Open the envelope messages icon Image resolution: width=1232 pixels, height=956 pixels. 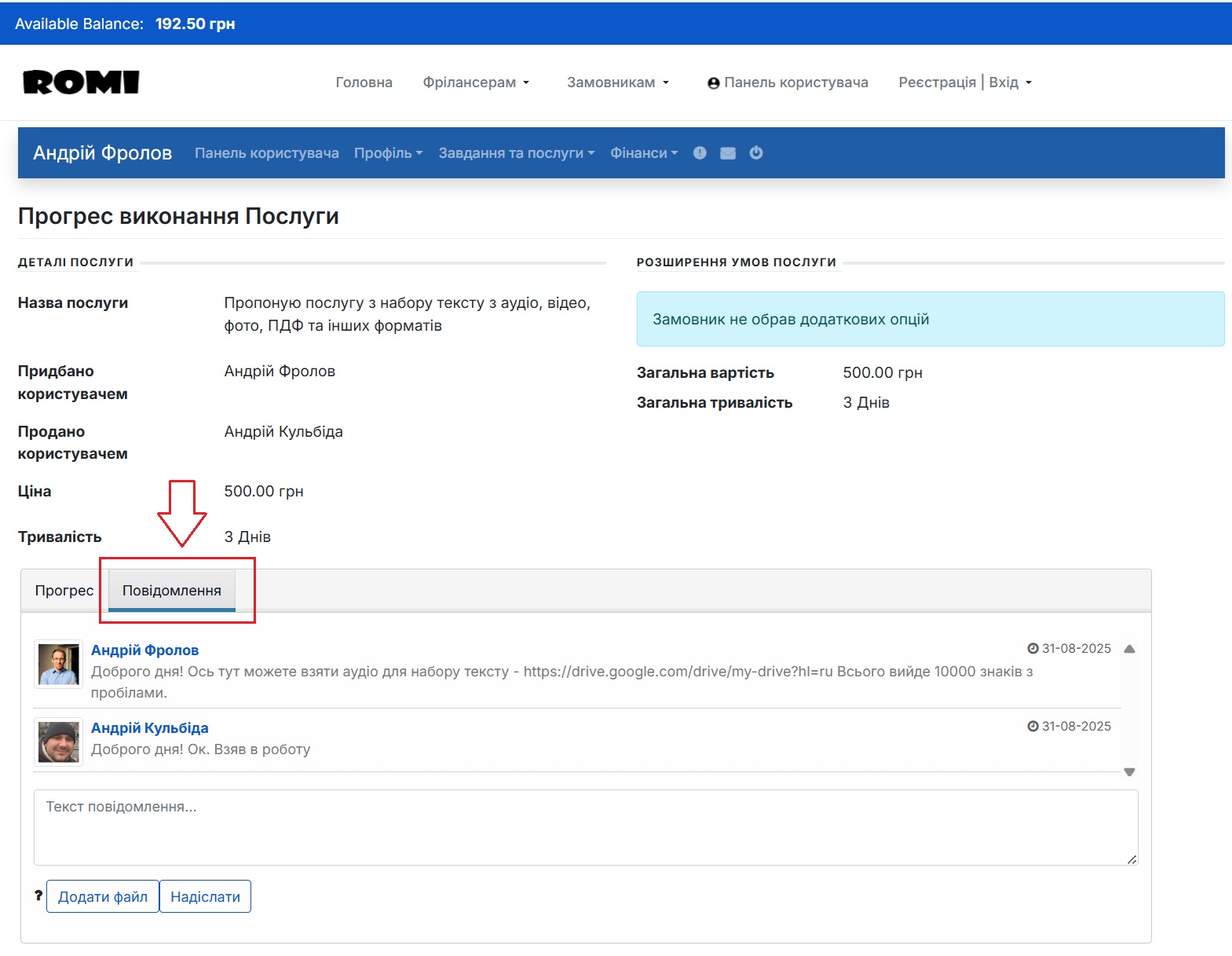[728, 153]
